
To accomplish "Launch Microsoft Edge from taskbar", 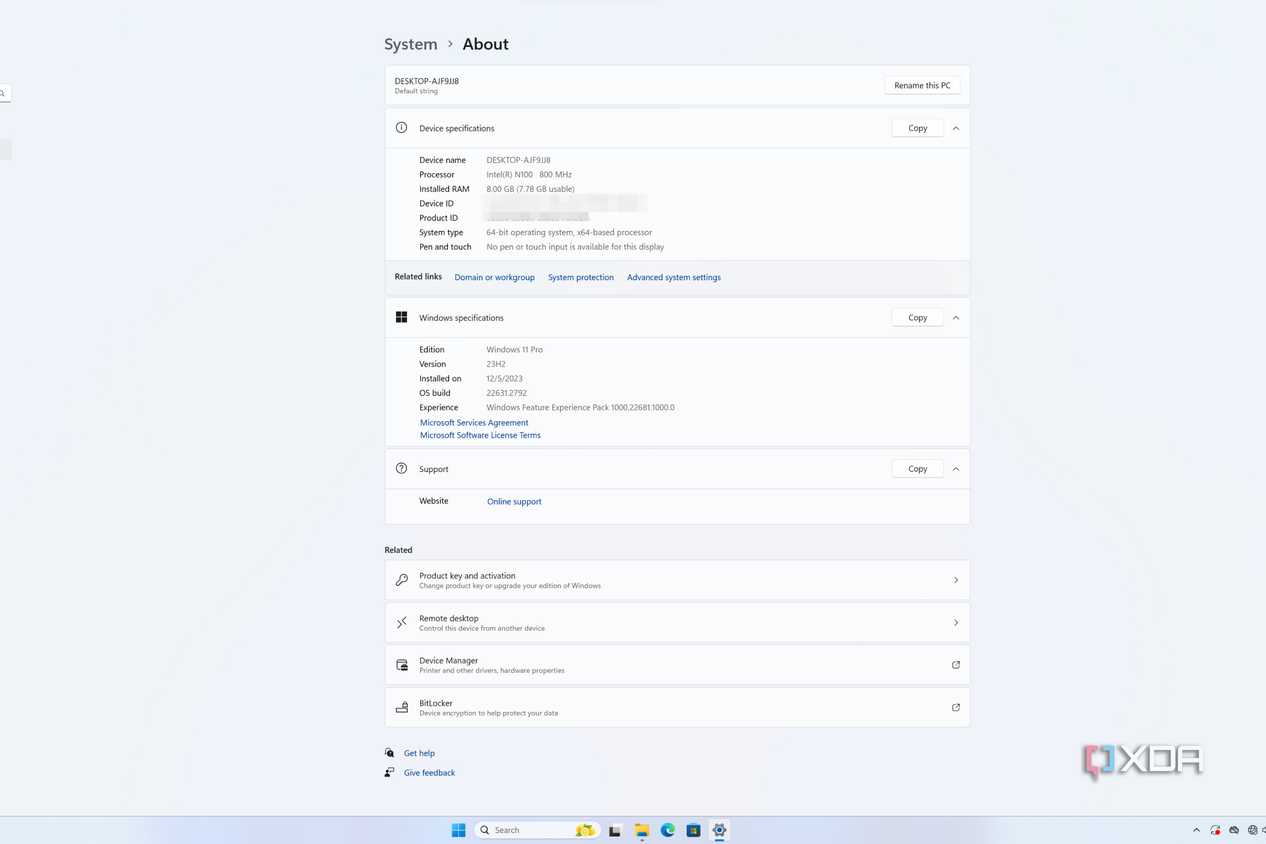I will 667,830.
